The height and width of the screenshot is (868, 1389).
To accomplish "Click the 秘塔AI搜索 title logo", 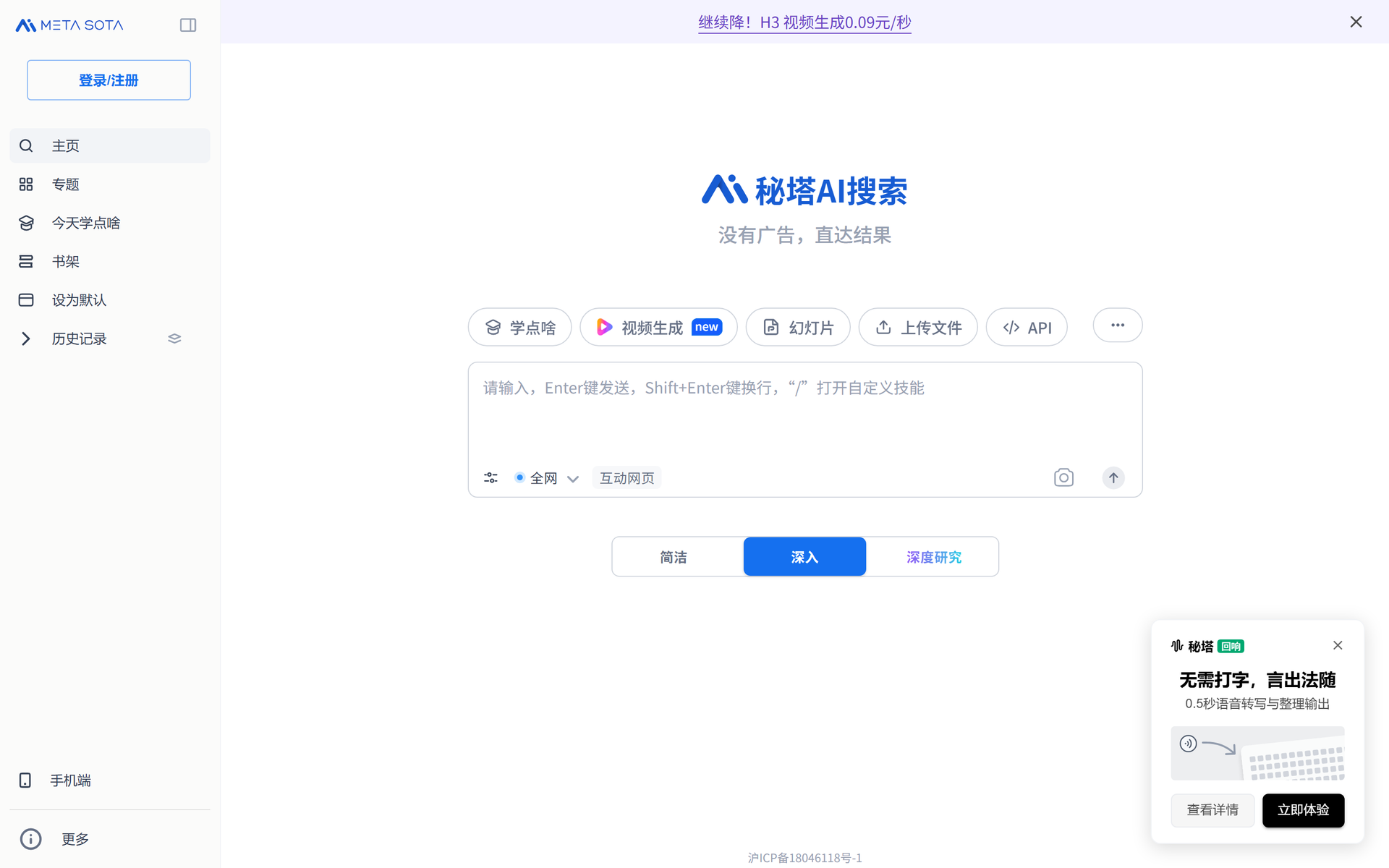I will pos(804,191).
